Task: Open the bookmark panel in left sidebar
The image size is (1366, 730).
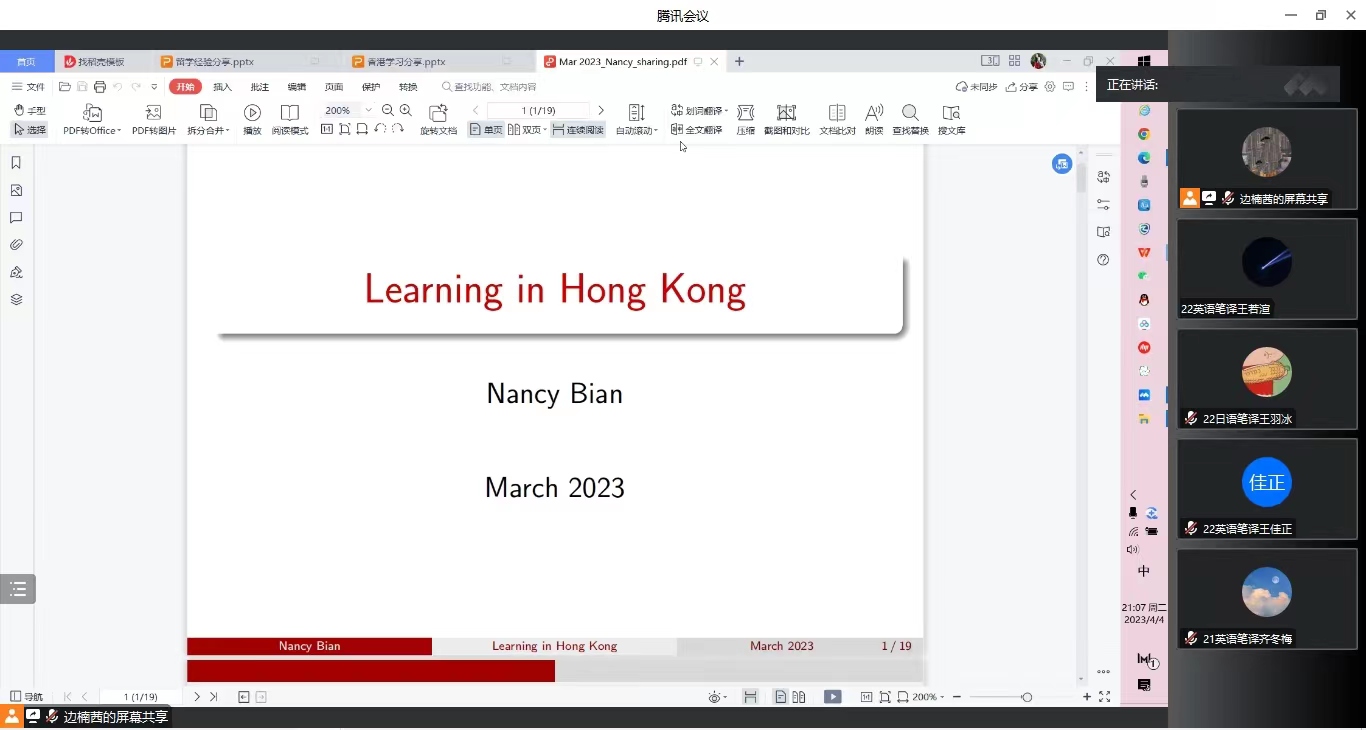Action: point(16,163)
